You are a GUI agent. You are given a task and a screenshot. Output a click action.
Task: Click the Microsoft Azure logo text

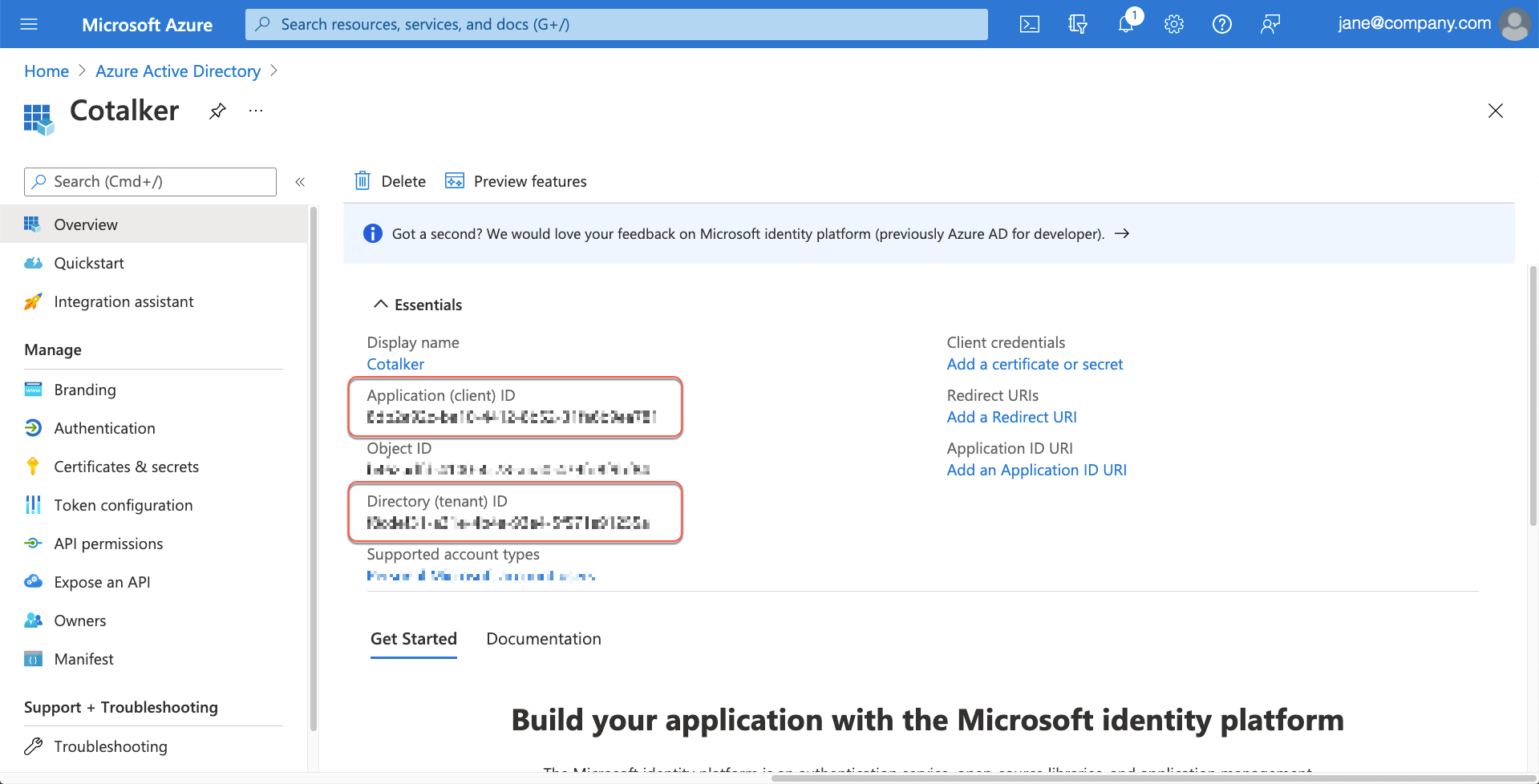(147, 25)
